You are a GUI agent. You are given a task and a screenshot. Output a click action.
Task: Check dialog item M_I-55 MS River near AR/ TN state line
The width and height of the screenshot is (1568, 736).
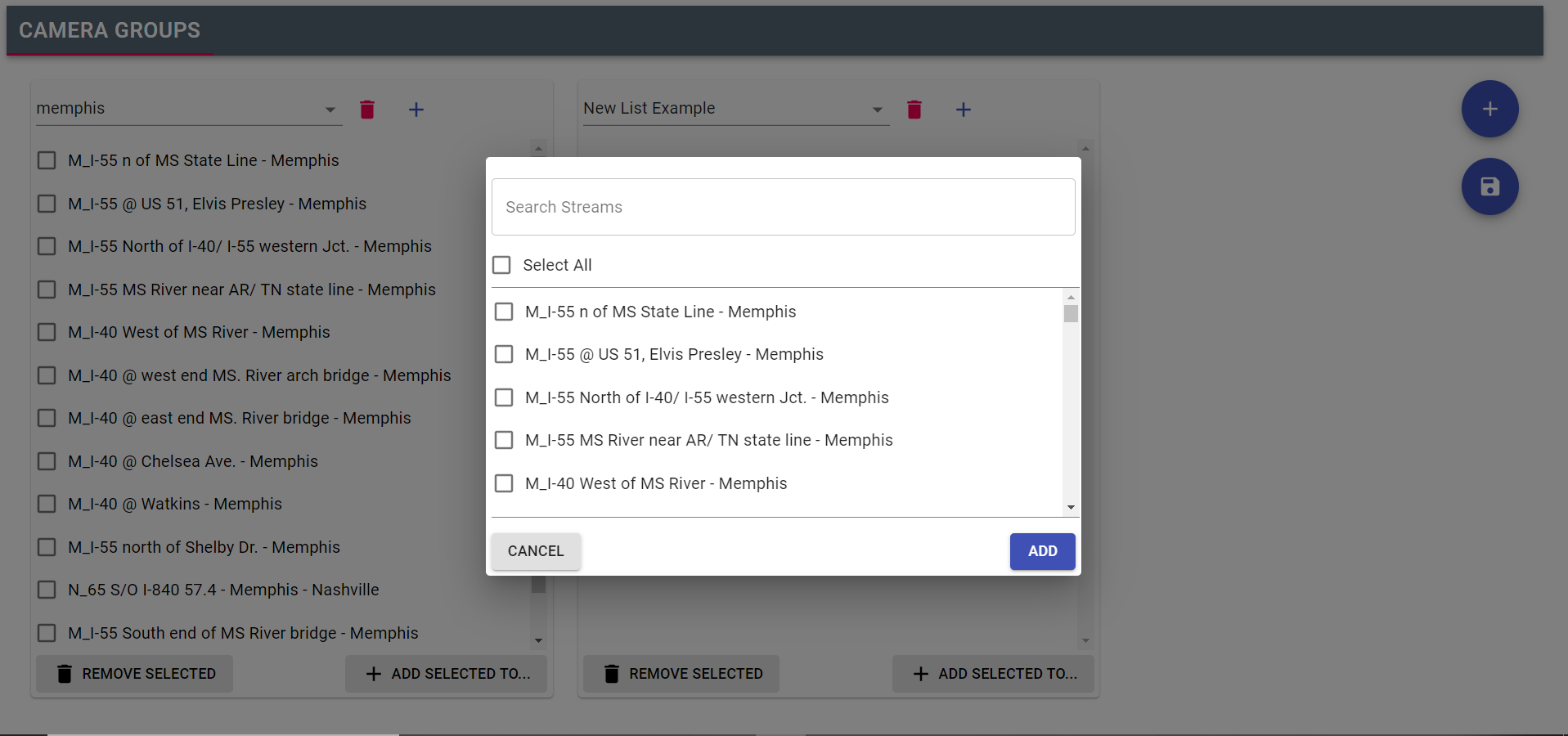[x=504, y=440]
